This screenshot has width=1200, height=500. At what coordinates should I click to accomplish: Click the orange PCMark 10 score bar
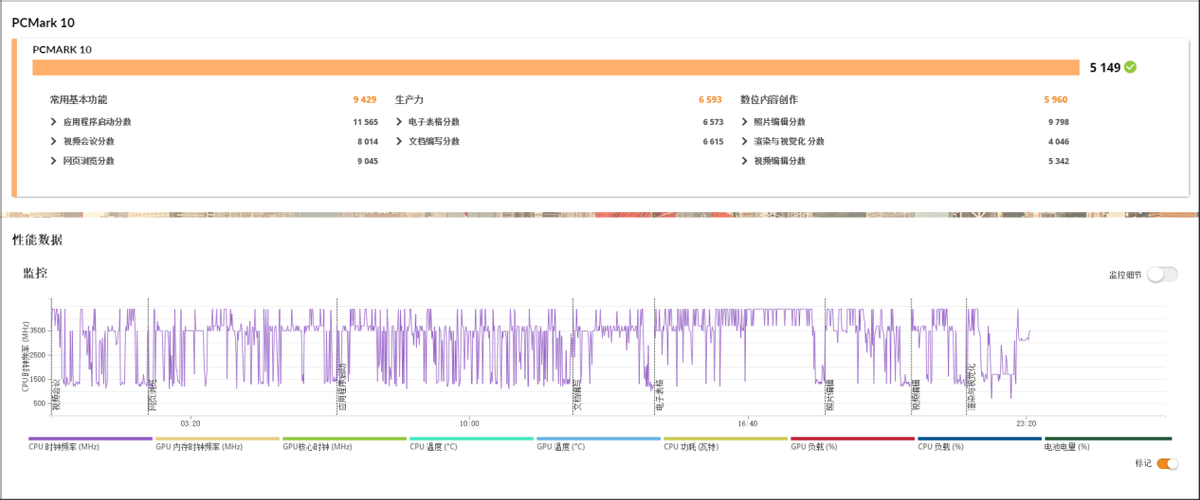pos(556,67)
